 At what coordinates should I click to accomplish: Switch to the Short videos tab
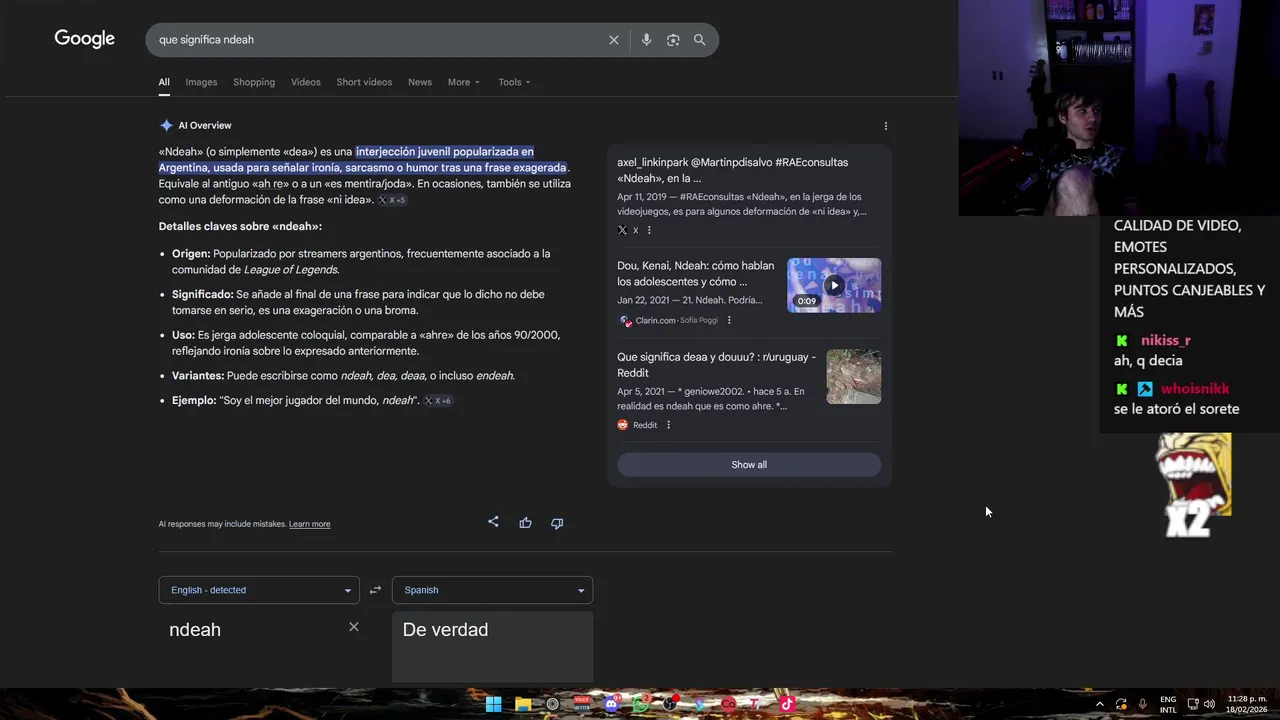[x=364, y=82]
